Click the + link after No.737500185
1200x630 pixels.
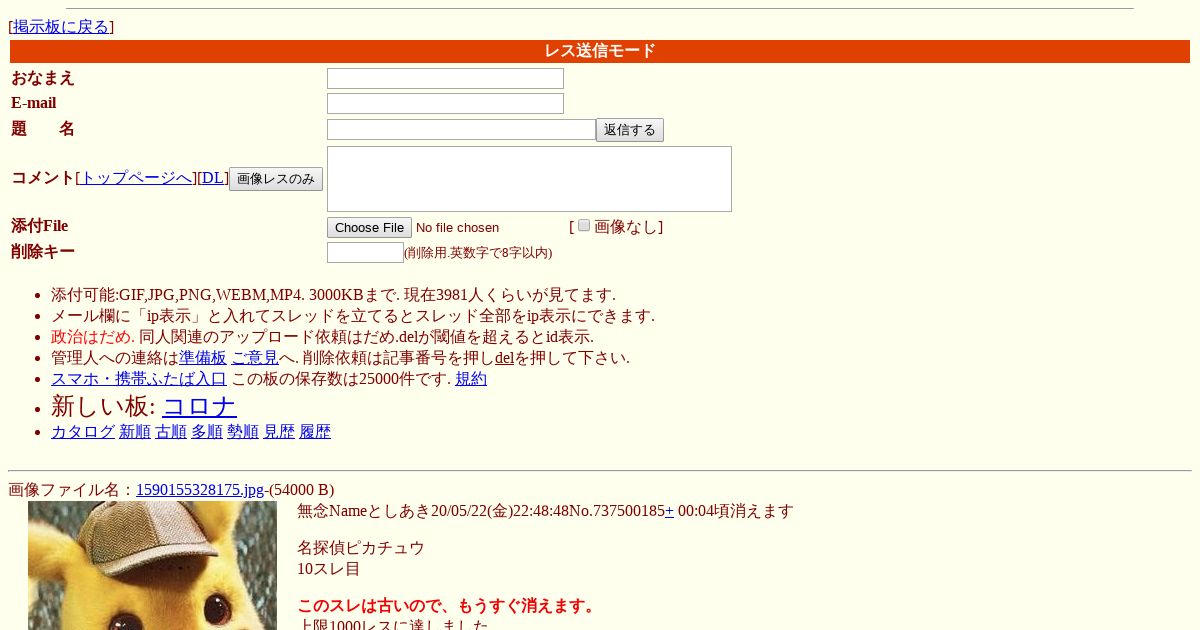point(669,511)
